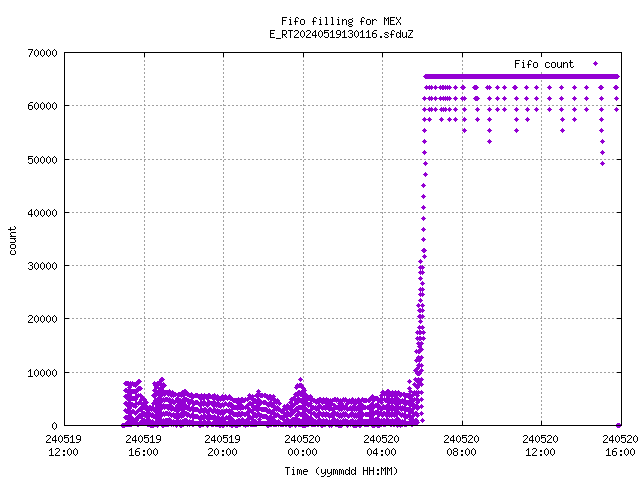Click the '240520 08:00' x-axis label
This screenshot has width=640, height=480.
pyautogui.click(x=462, y=446)
